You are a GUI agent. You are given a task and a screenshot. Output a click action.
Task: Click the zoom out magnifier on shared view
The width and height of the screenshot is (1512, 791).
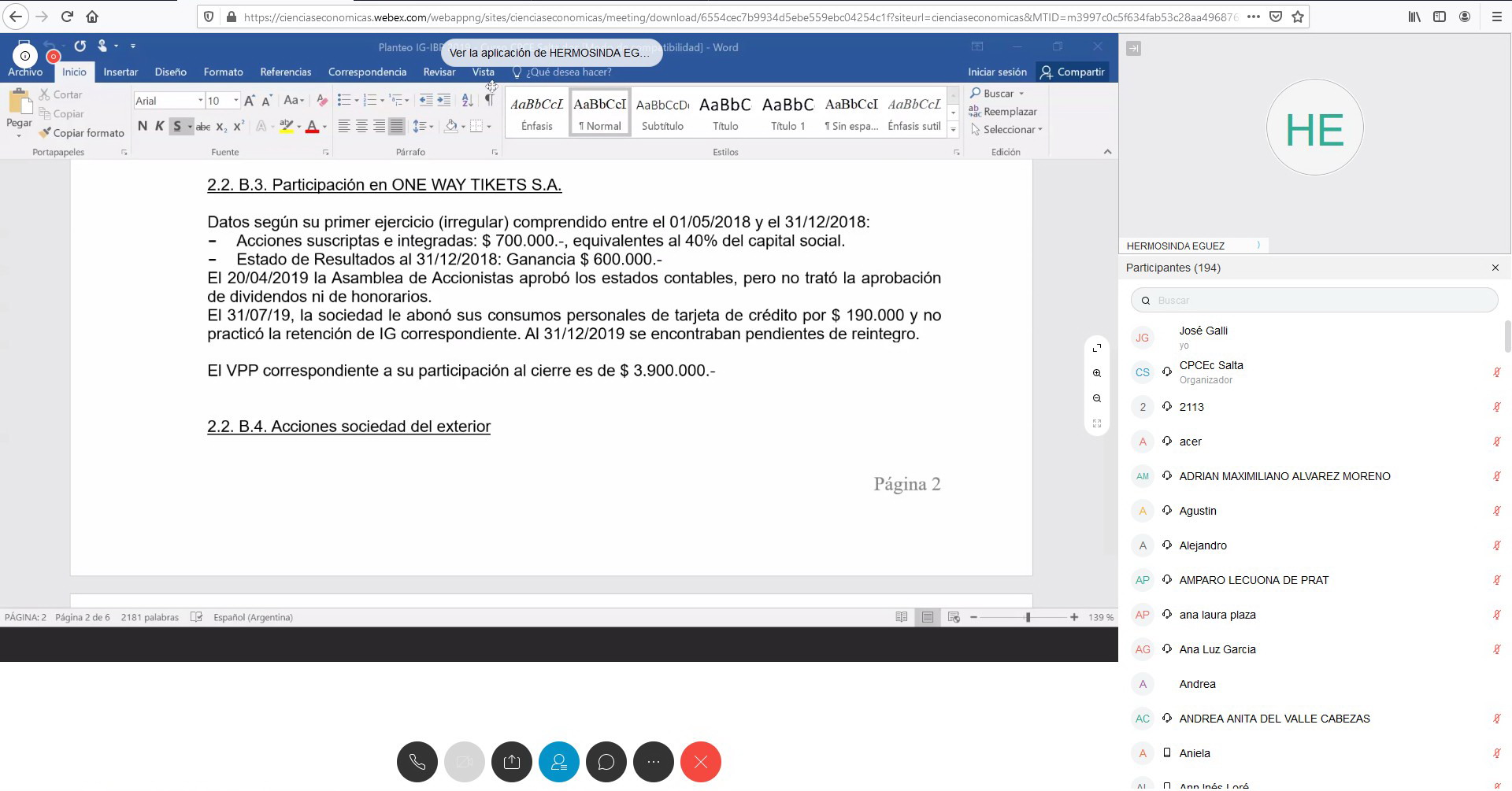1097,398
